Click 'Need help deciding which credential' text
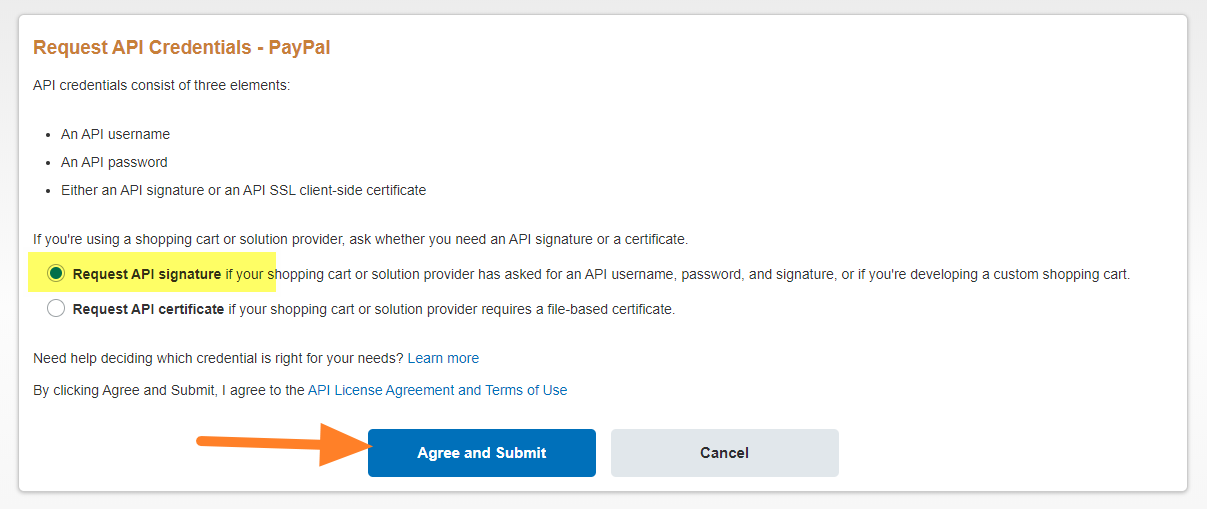Viewport: 1207px width, 509px height. pyautogui.click(x=218, y=358)
